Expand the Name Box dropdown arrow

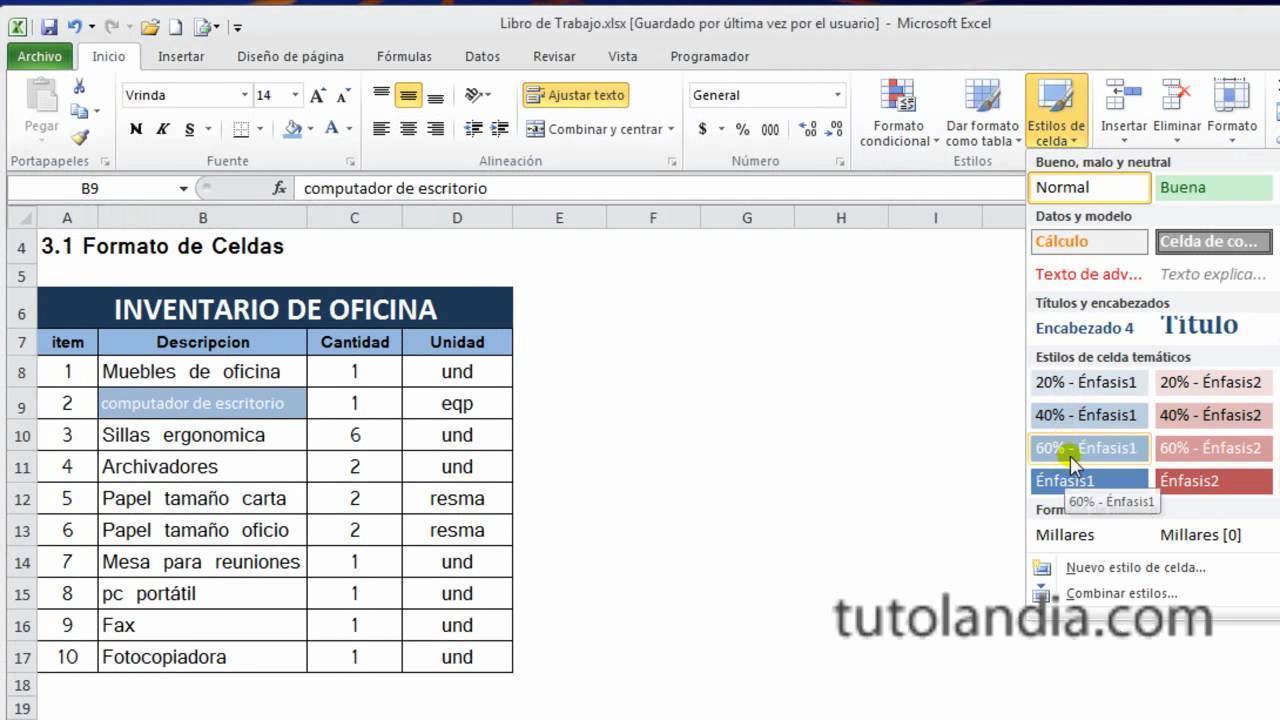tap(183, 188)
